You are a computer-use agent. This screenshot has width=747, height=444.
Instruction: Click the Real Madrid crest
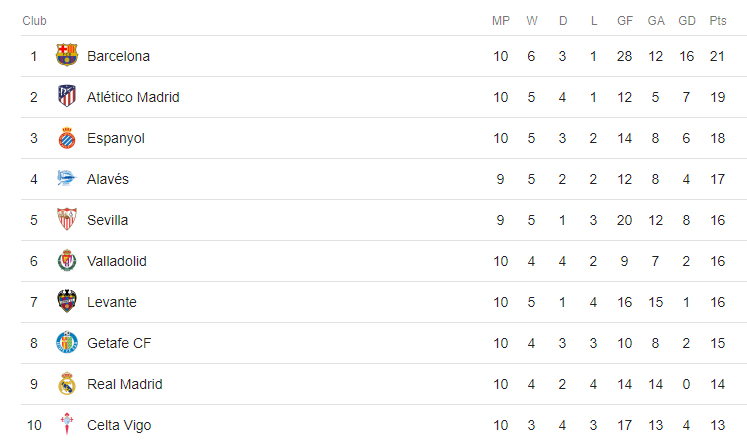[x=67, y=383]
